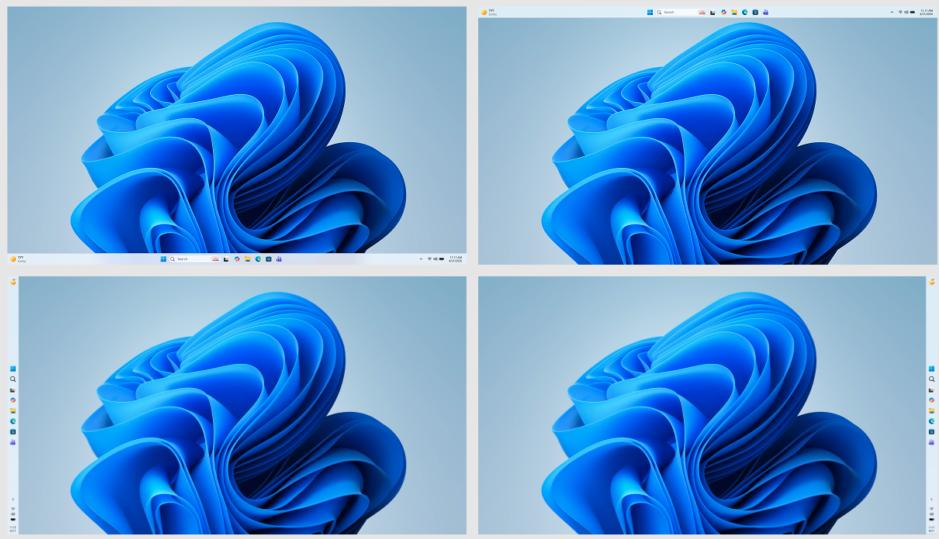Click the search magnifier on right-docked taskbar
The image size is (939, 539).
[932, 379]
